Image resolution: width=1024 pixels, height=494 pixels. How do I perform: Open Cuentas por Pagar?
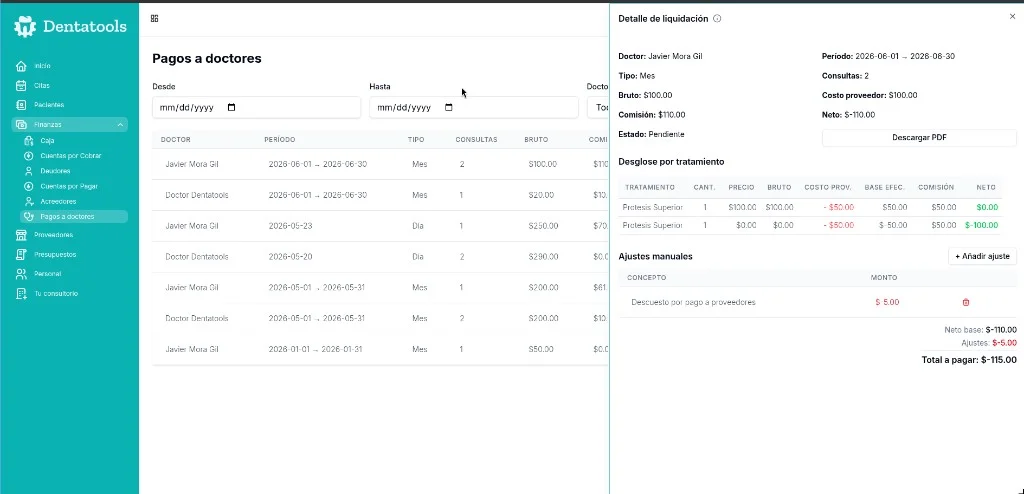(69, 186)
